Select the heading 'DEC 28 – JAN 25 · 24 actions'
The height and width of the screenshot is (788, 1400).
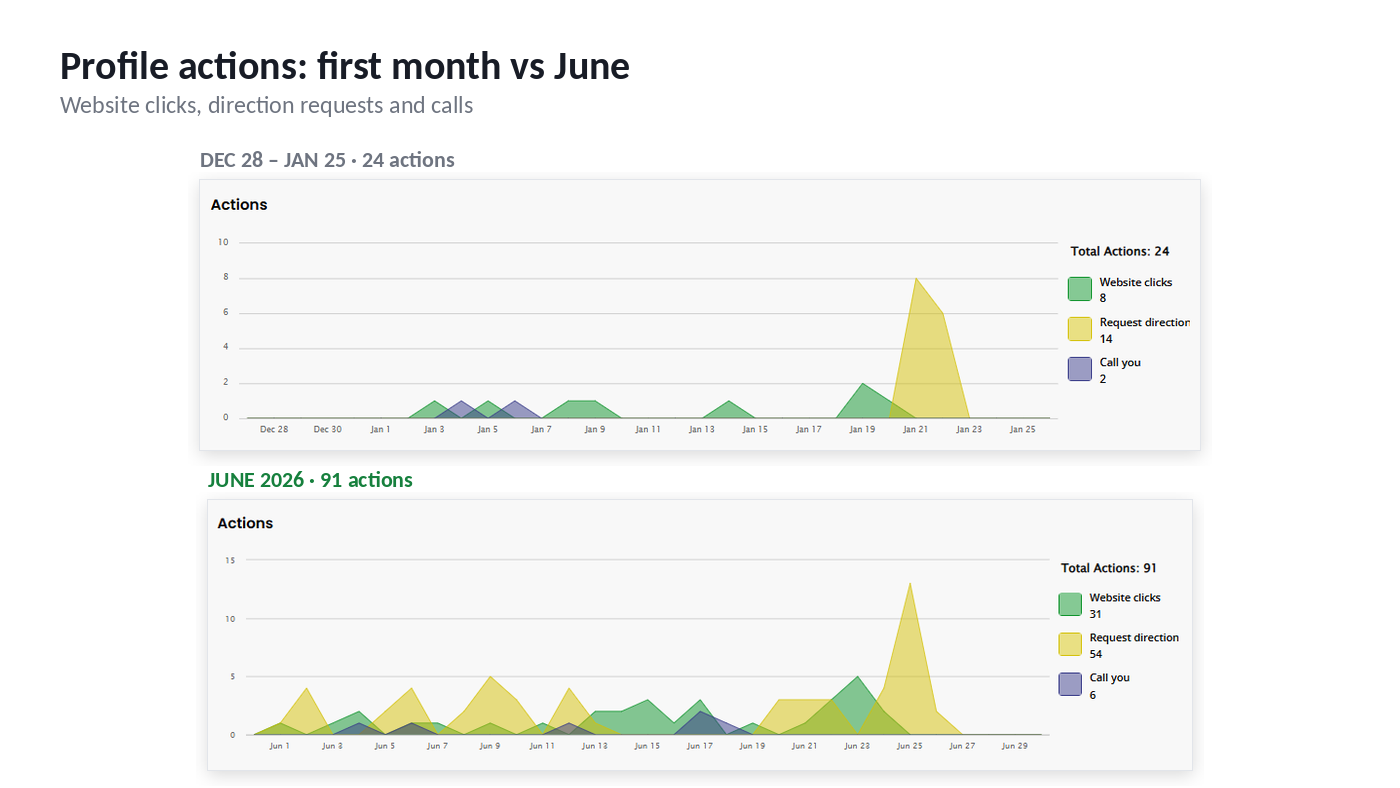click(x=327, y=160)
